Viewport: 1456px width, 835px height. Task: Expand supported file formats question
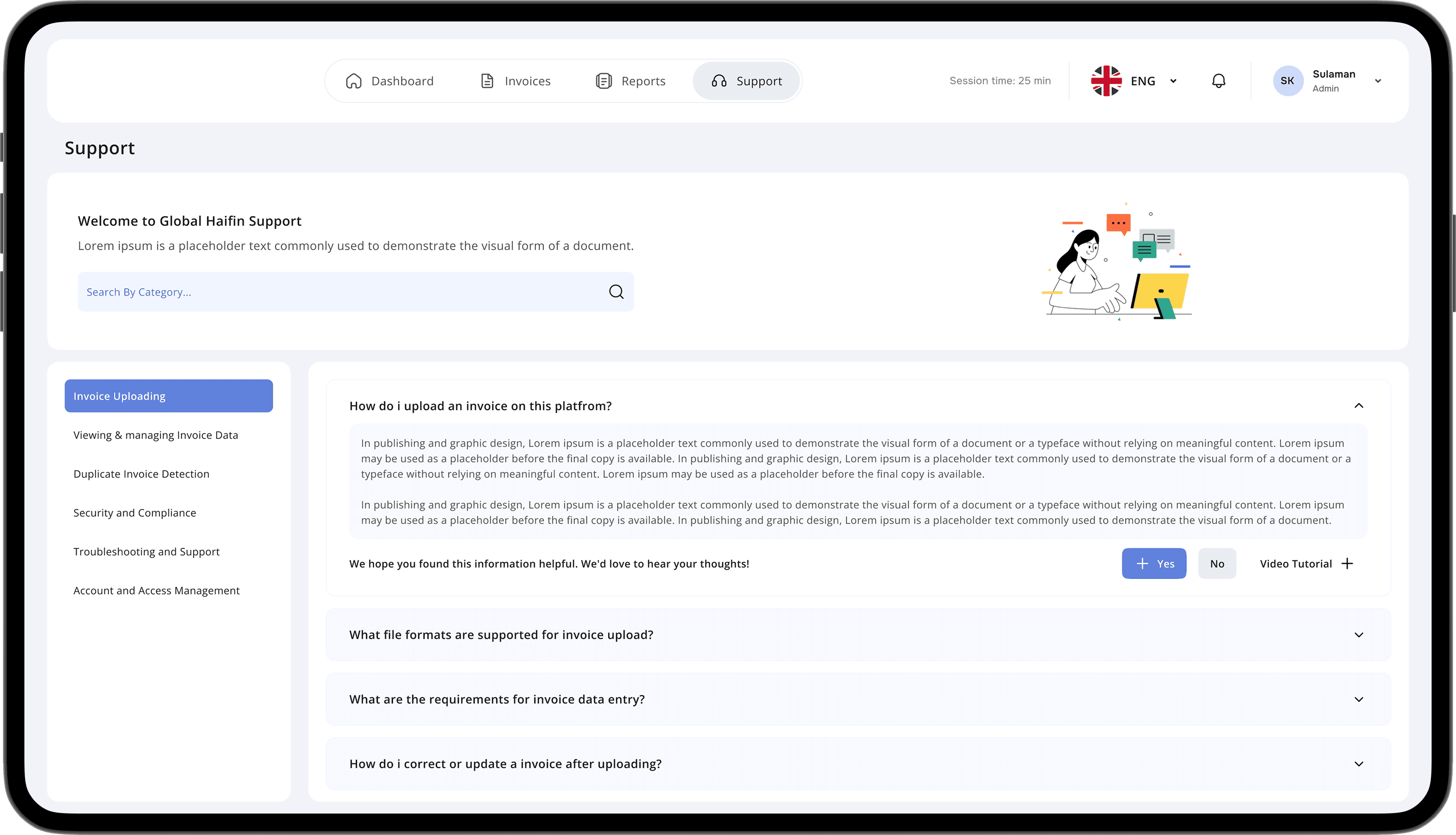pos(1358,635)
